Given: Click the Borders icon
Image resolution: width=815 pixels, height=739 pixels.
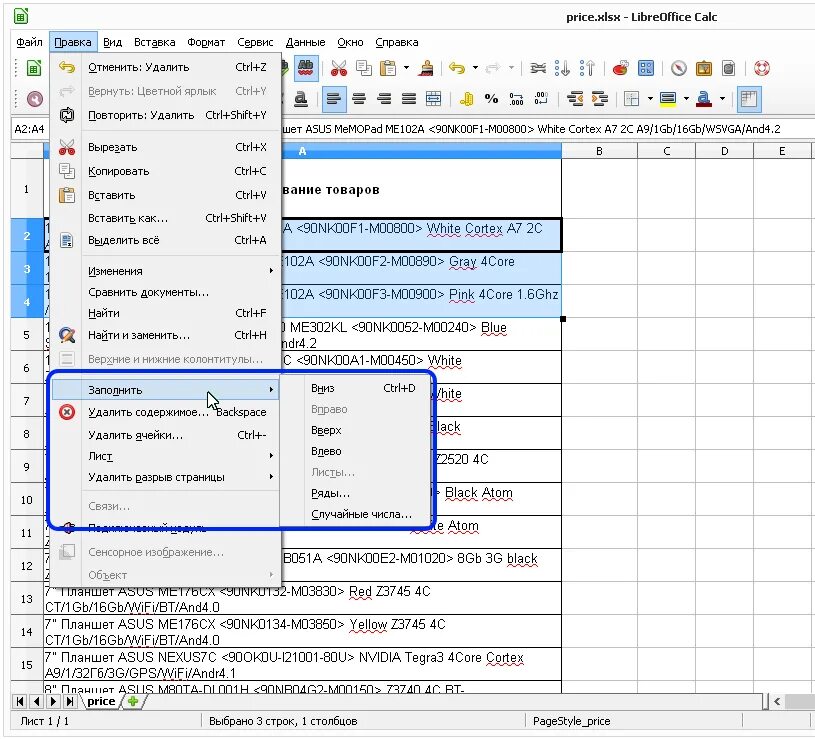Looking at the screenshot, I should pyautogui.click(x=632, y=99).
